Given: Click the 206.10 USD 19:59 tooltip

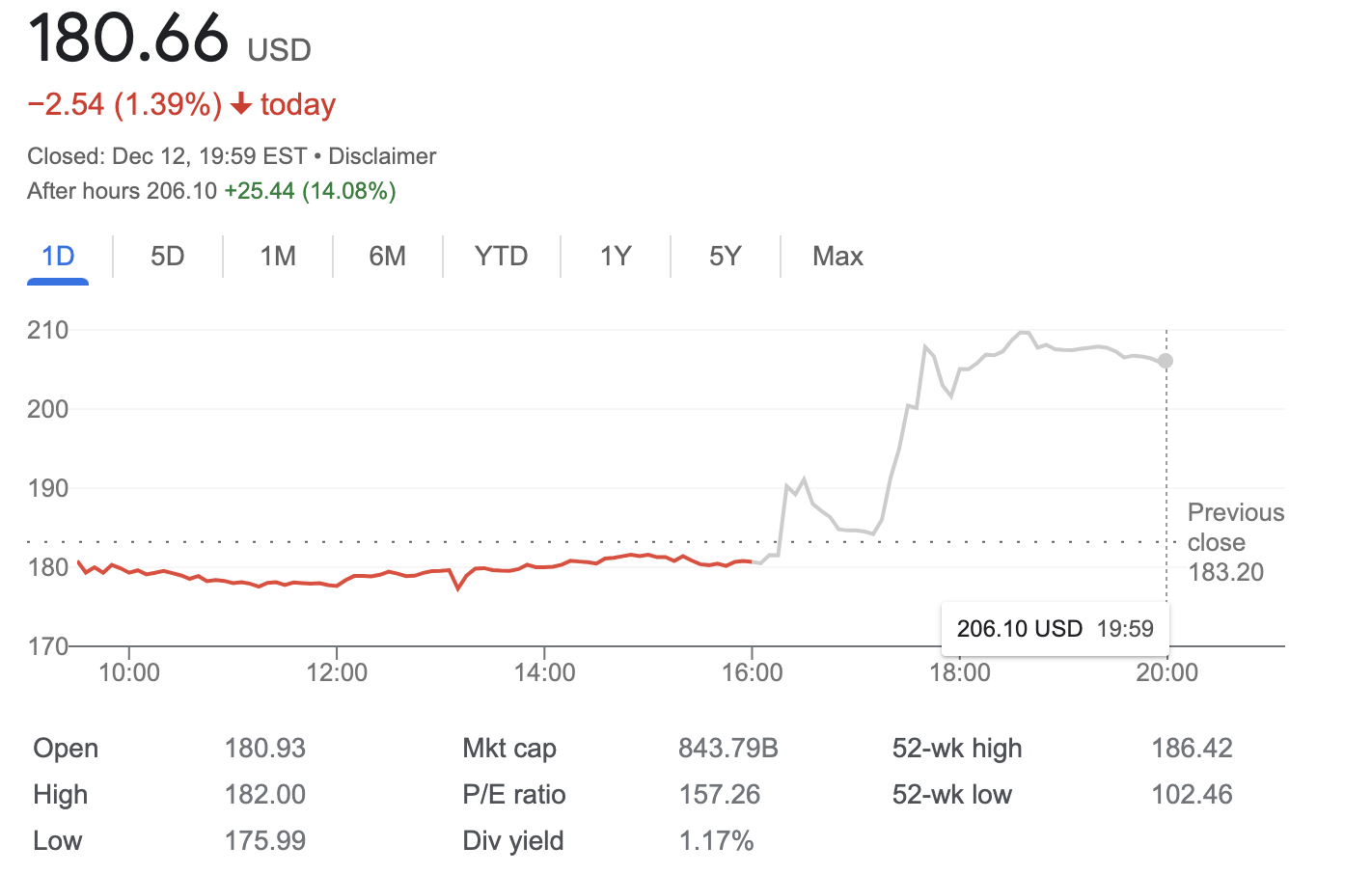Looking at the screenshot, I should [x=1055, y=629].
